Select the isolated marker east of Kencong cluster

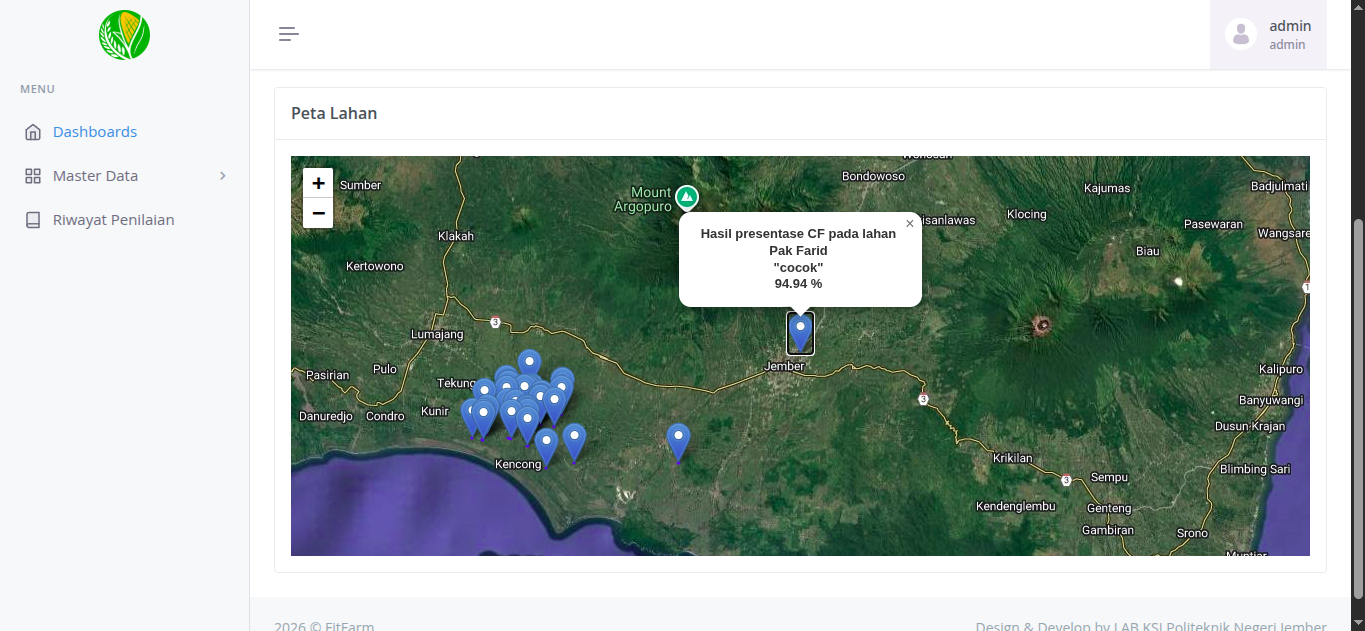(678, 441)
